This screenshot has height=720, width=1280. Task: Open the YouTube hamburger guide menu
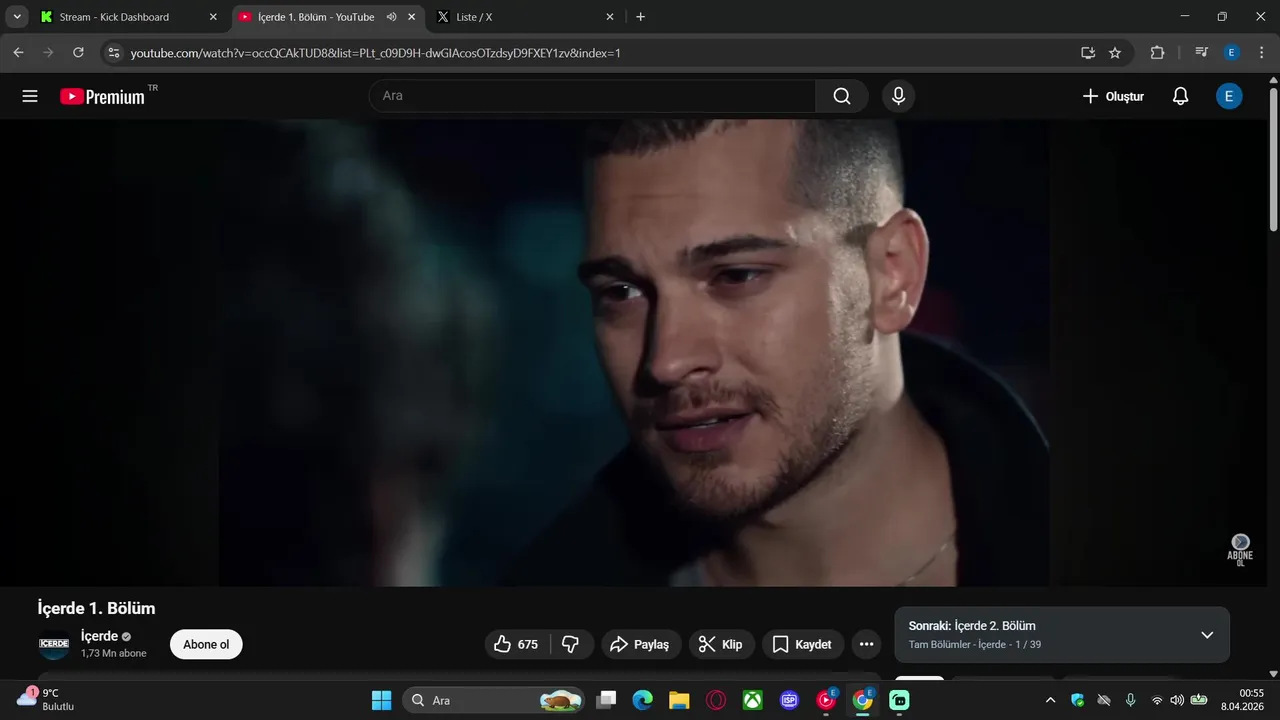click(x=30, y=96)
